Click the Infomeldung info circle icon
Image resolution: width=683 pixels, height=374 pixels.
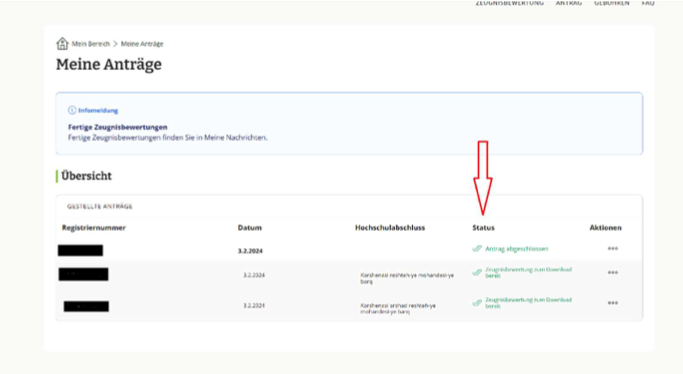(72, 111)
